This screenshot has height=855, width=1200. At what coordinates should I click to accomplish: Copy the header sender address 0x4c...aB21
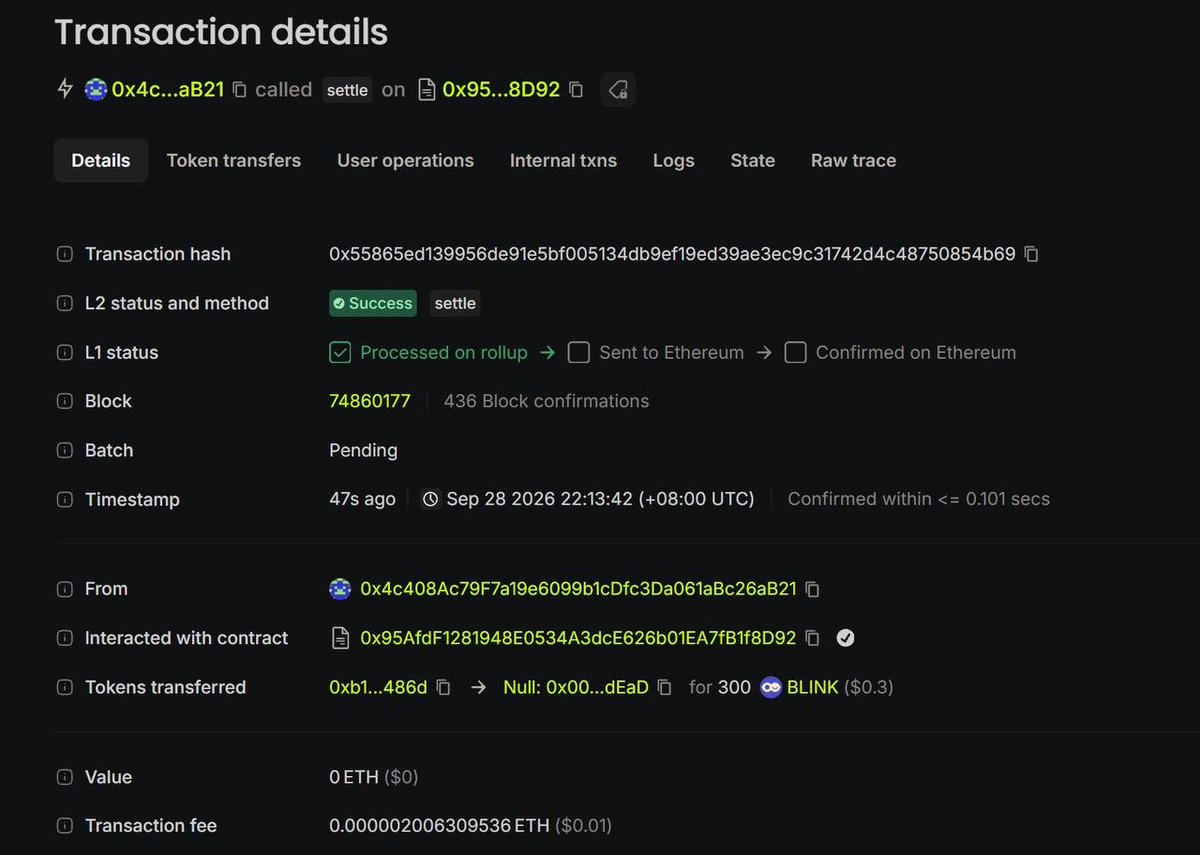(x=240, y=90)
